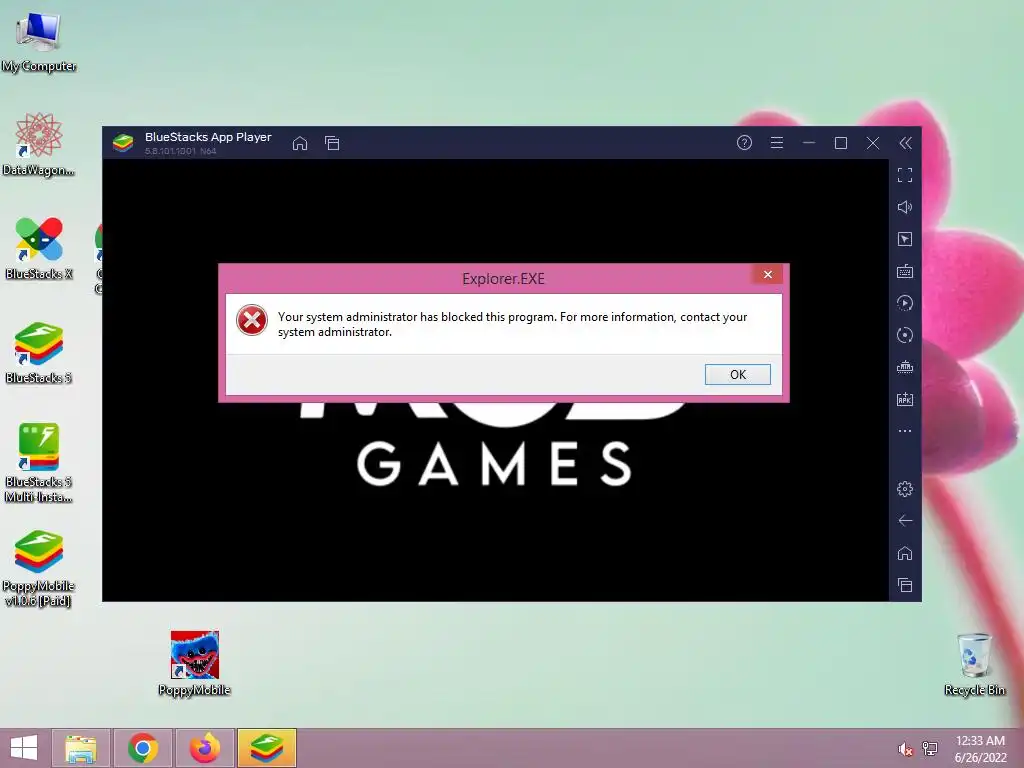The image size is (1024, 768).
Task: Open Google Chrome from taskbar
Action: tap(143, 748)
